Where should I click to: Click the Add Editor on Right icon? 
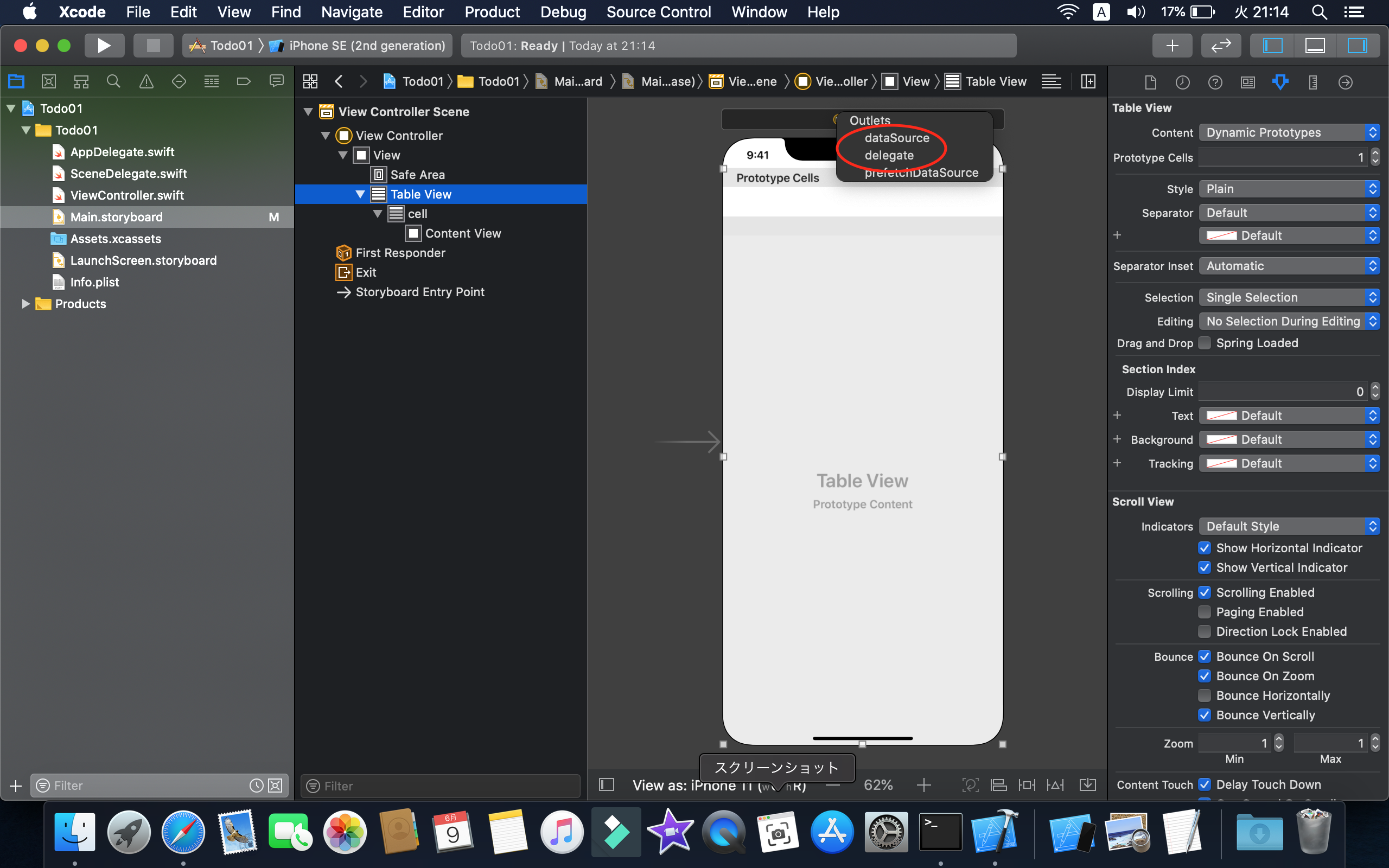coord(1088,81)
